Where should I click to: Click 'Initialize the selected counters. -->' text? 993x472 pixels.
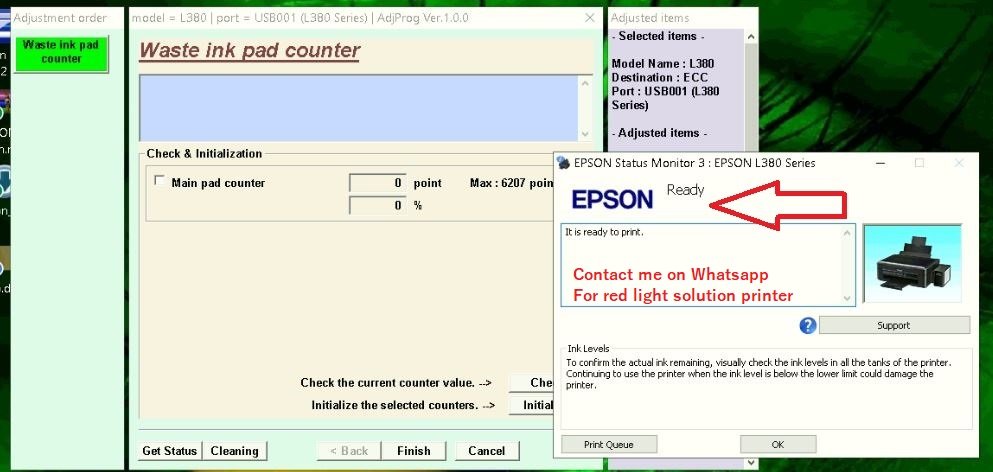(403, 405)
